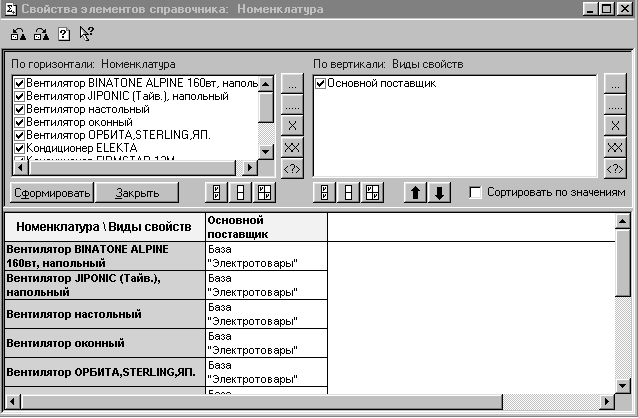Select База "Электротовары" cell for Вентилятор оконный

(x=267, y=343)
